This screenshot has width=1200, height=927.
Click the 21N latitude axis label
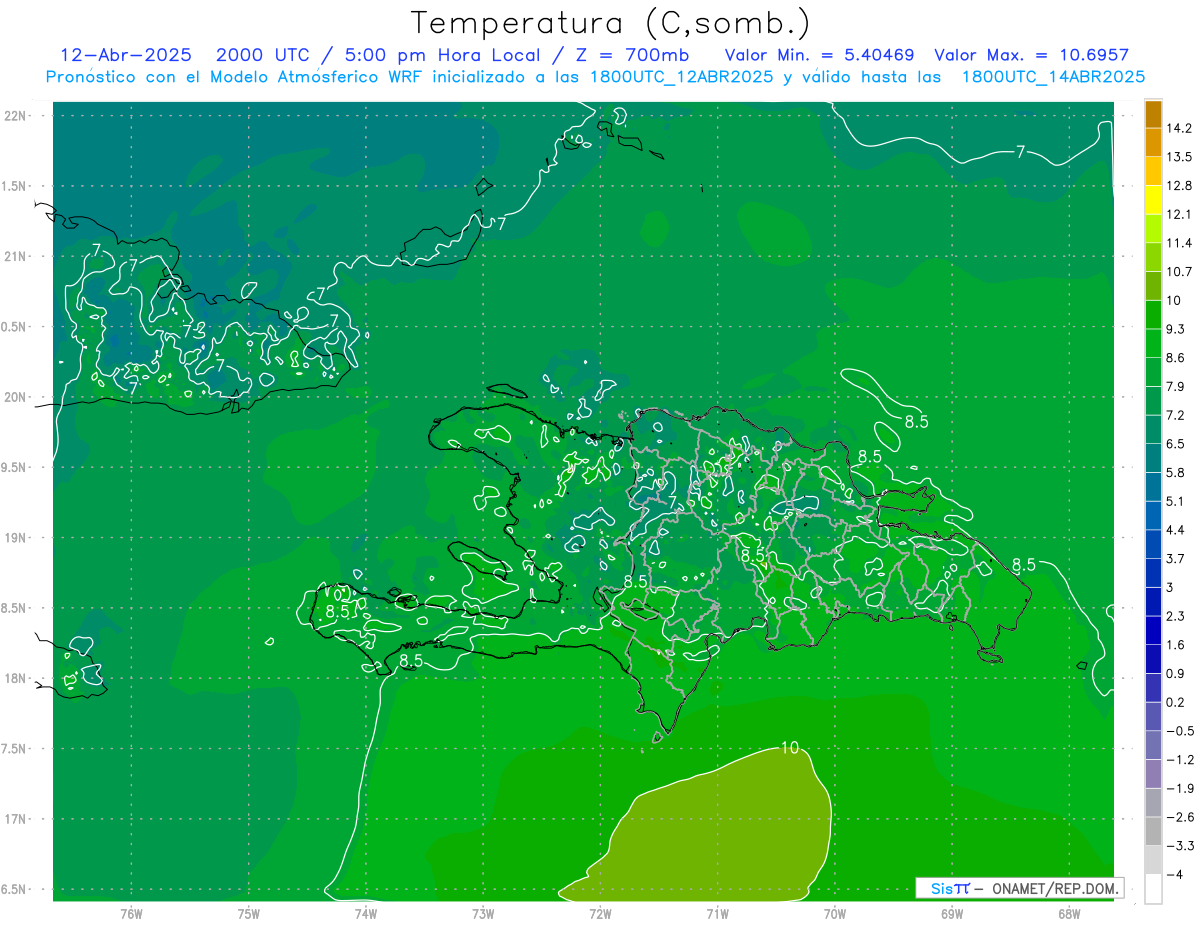tap(16, 256)
